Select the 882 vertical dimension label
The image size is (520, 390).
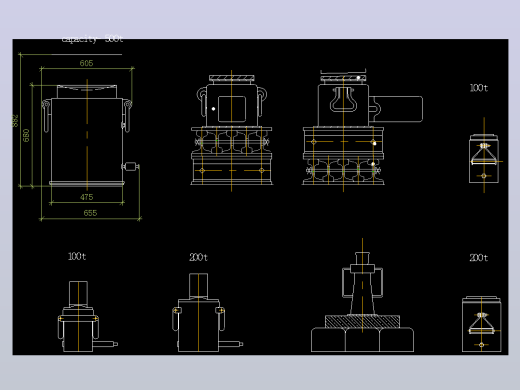pos(15,121)
